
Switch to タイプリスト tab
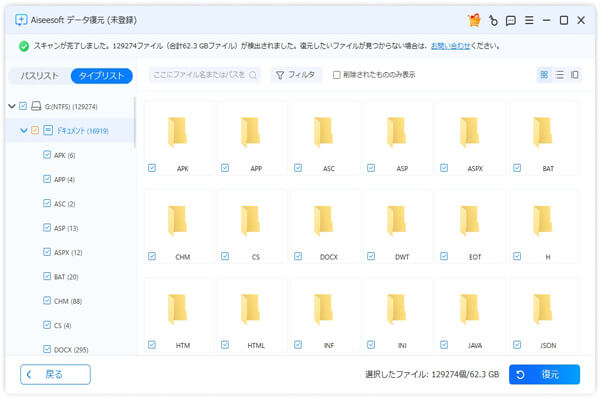102,75
